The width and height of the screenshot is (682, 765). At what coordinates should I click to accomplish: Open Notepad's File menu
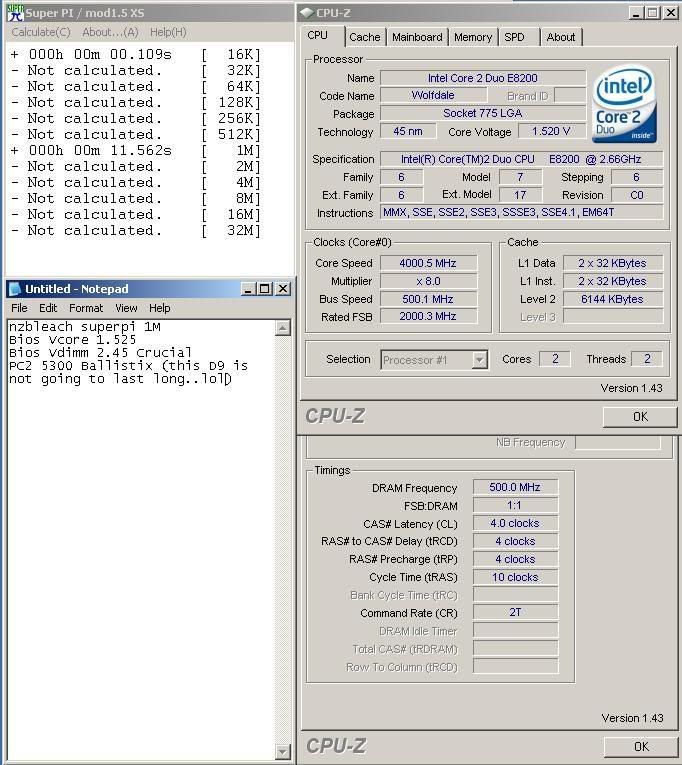[19, 308]
